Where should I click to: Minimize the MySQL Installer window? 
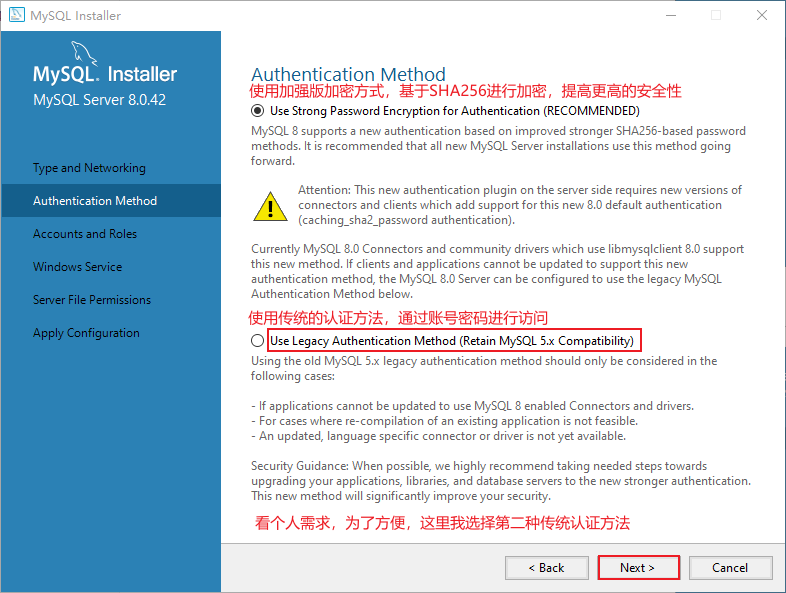coord(671,16)
